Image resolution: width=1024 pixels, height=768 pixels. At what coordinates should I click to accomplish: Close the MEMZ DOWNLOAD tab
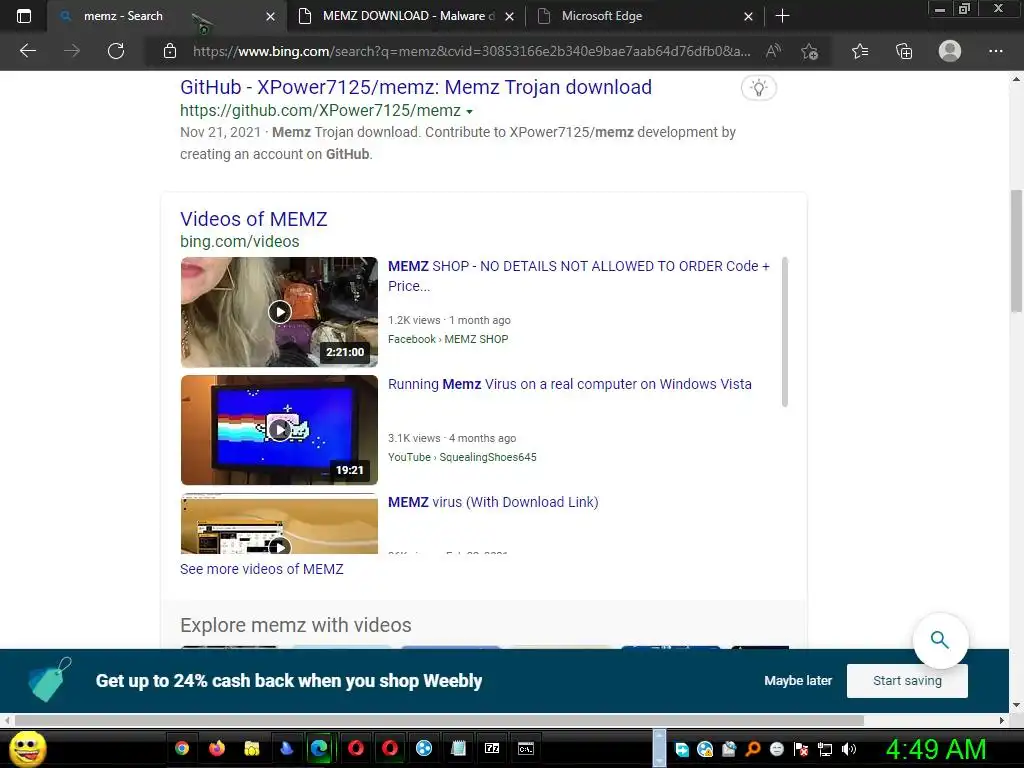509,17
